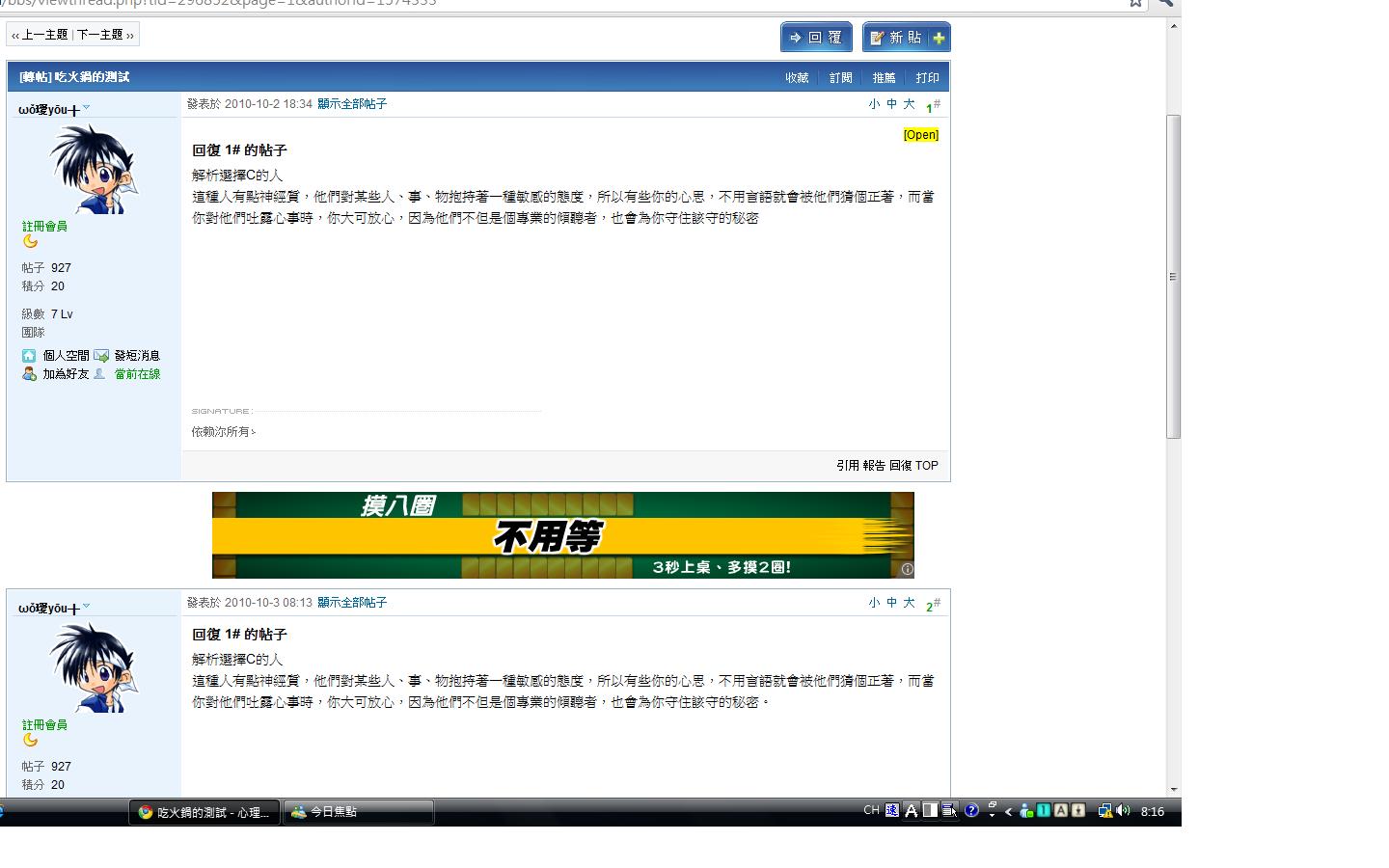Set medium font 中 for post 2
Screen dimensions: 1389x868
click(x=891, y=603)
